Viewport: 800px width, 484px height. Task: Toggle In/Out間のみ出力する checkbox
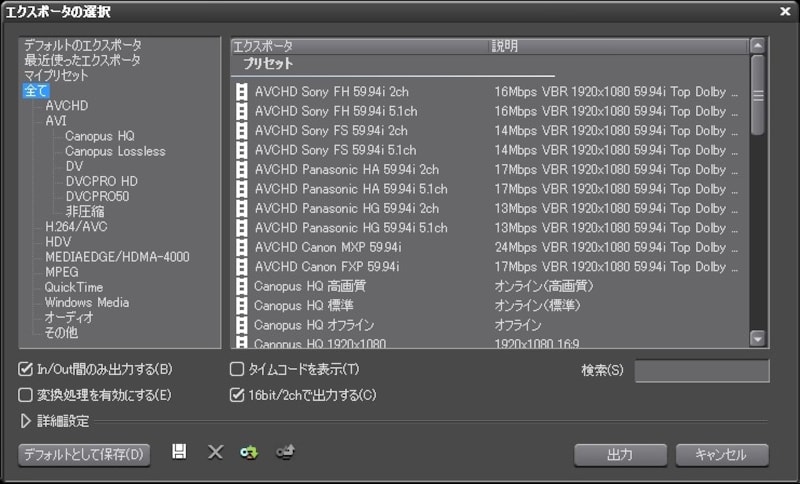pyautogui.click(x=25, y=369)
